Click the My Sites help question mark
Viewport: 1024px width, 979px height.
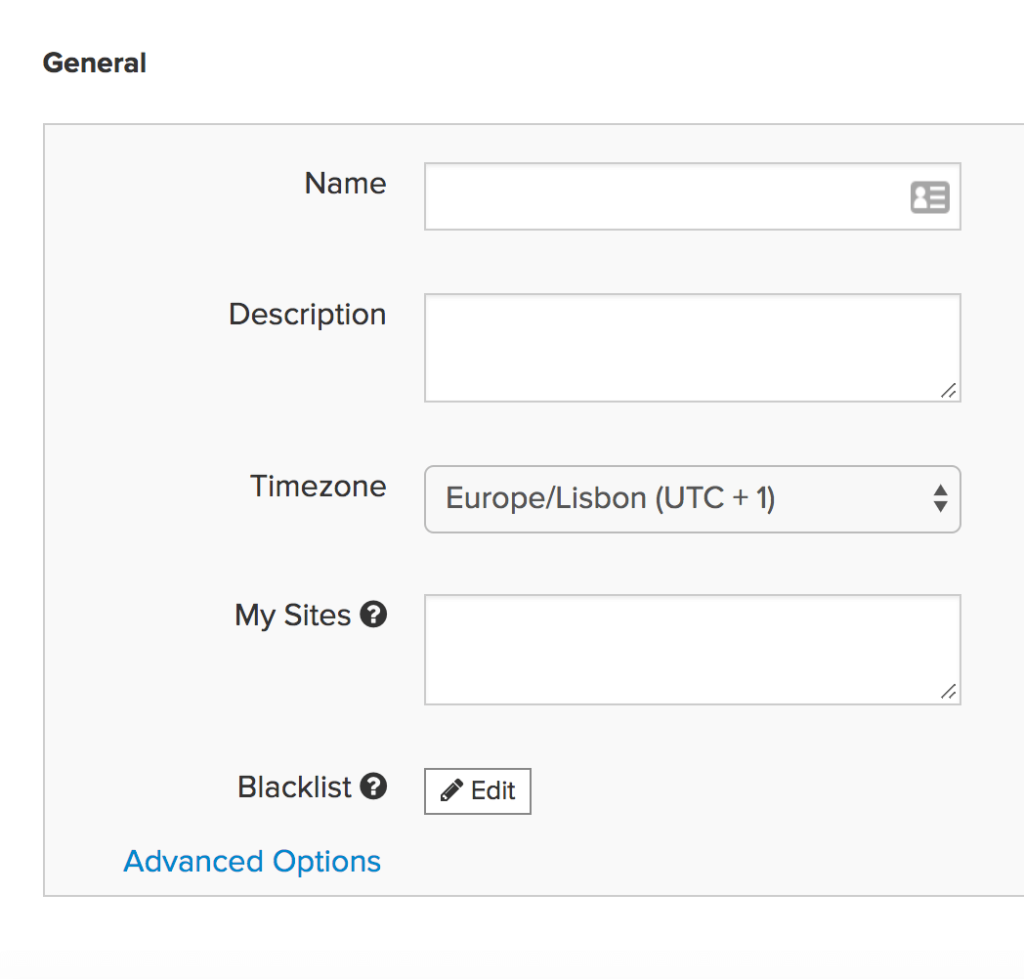[x=373, y=615]
